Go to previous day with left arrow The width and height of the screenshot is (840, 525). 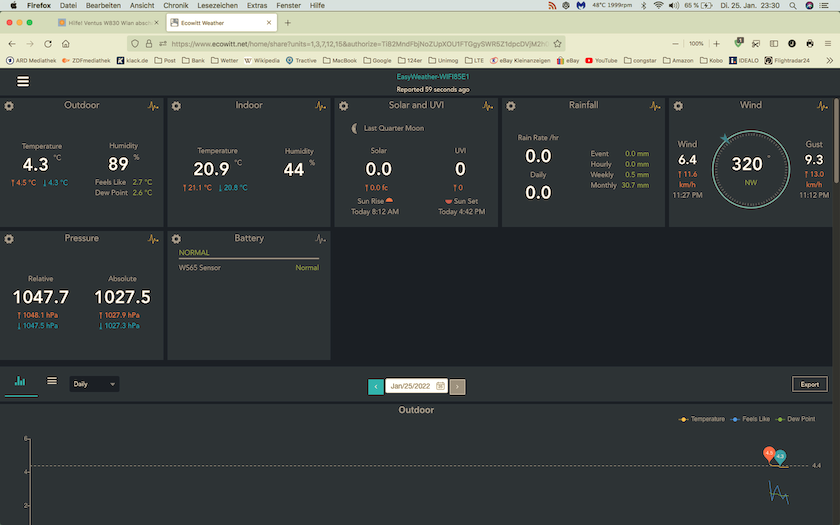[376, 386]
